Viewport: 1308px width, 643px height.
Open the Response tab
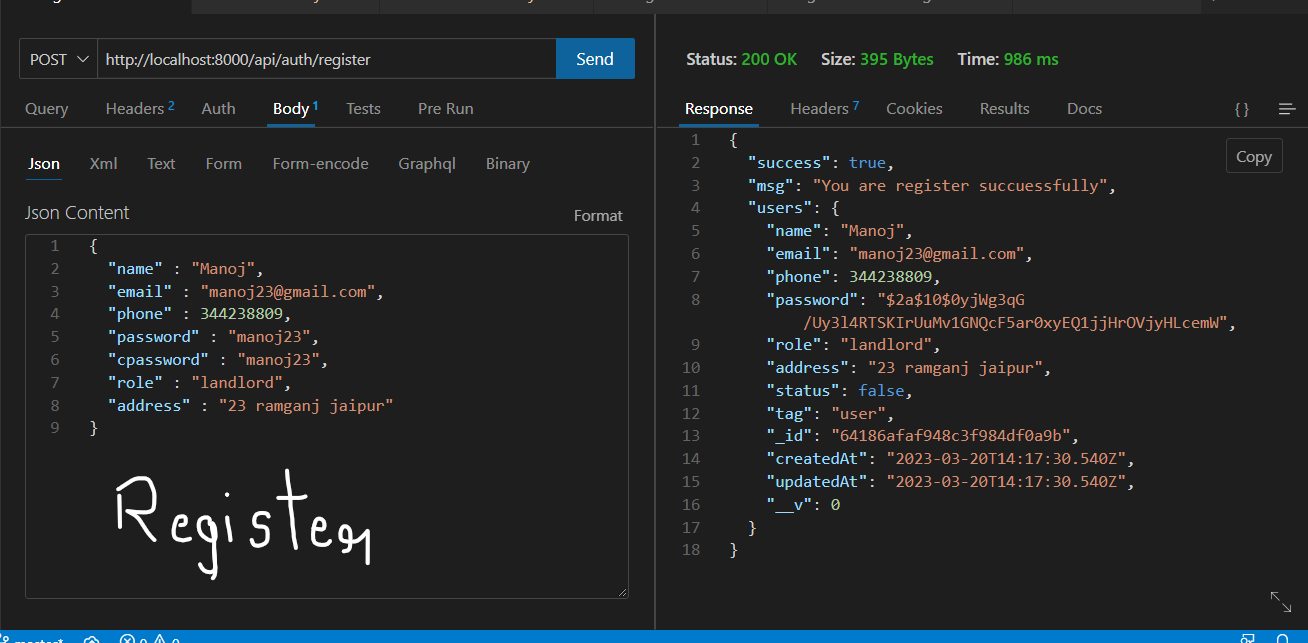click(x=719, y=108)
